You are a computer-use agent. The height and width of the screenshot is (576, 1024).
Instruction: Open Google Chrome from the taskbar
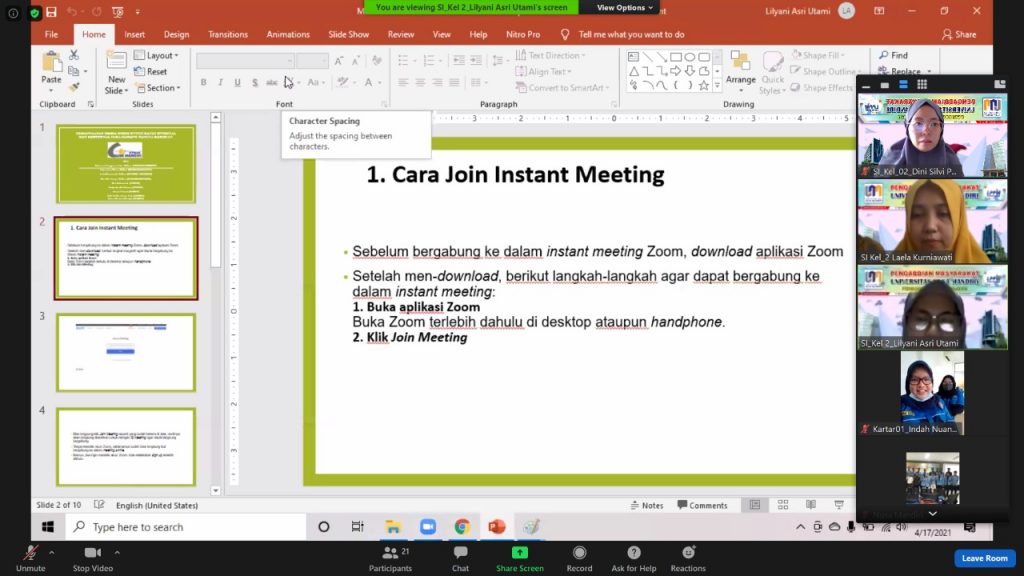tap(462, 527)
